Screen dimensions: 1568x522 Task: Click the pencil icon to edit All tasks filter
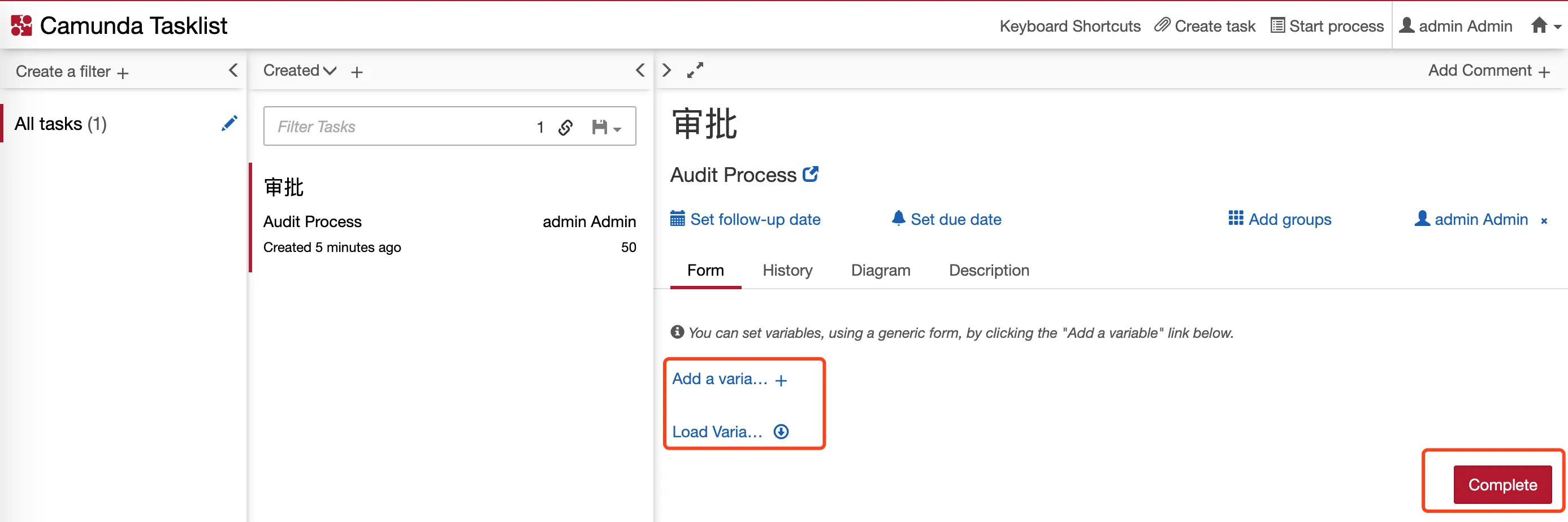tap(229, 123)
